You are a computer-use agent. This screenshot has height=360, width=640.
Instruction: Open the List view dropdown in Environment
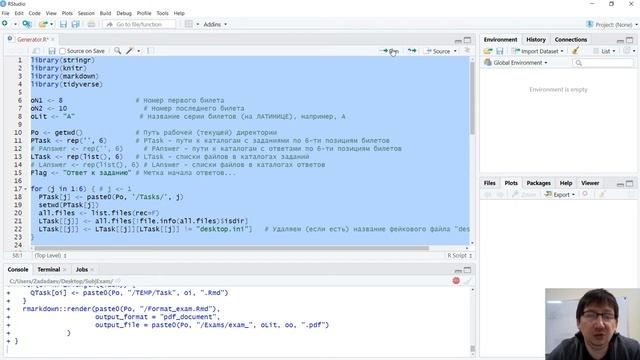click(x=604, y=51)
